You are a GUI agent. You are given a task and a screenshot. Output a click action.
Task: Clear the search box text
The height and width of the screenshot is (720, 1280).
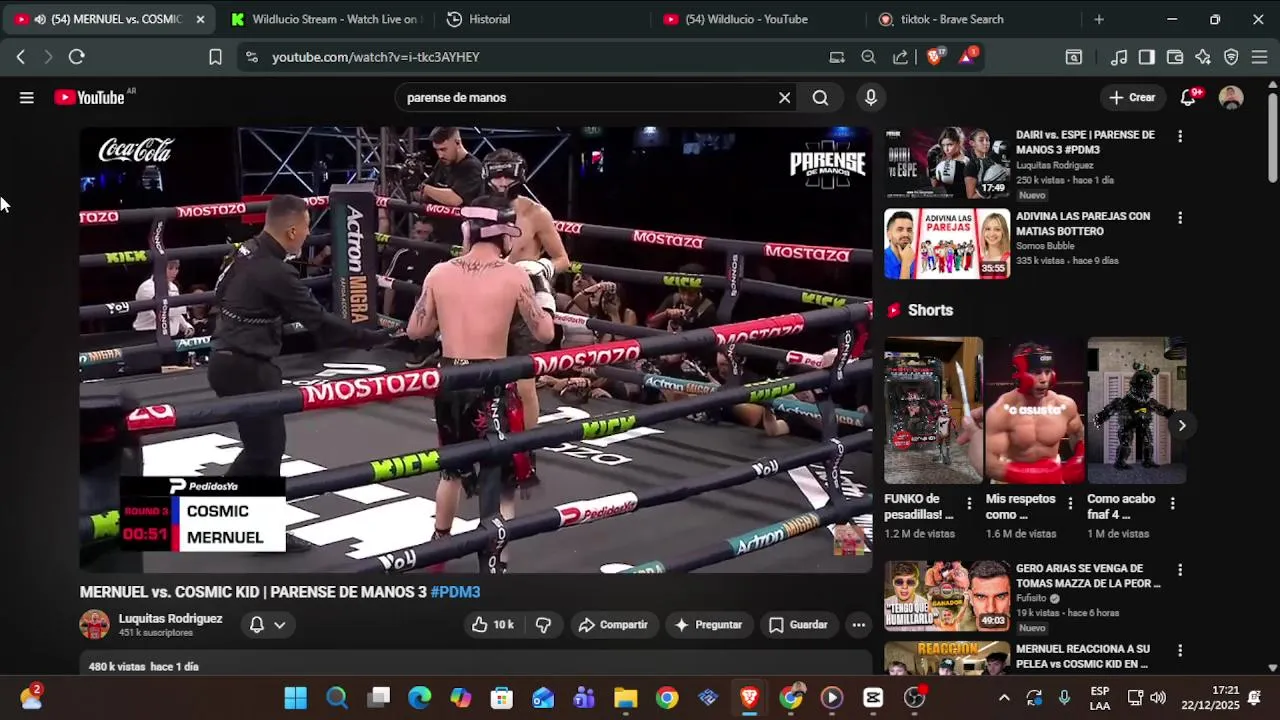click(x=785, y=97)
